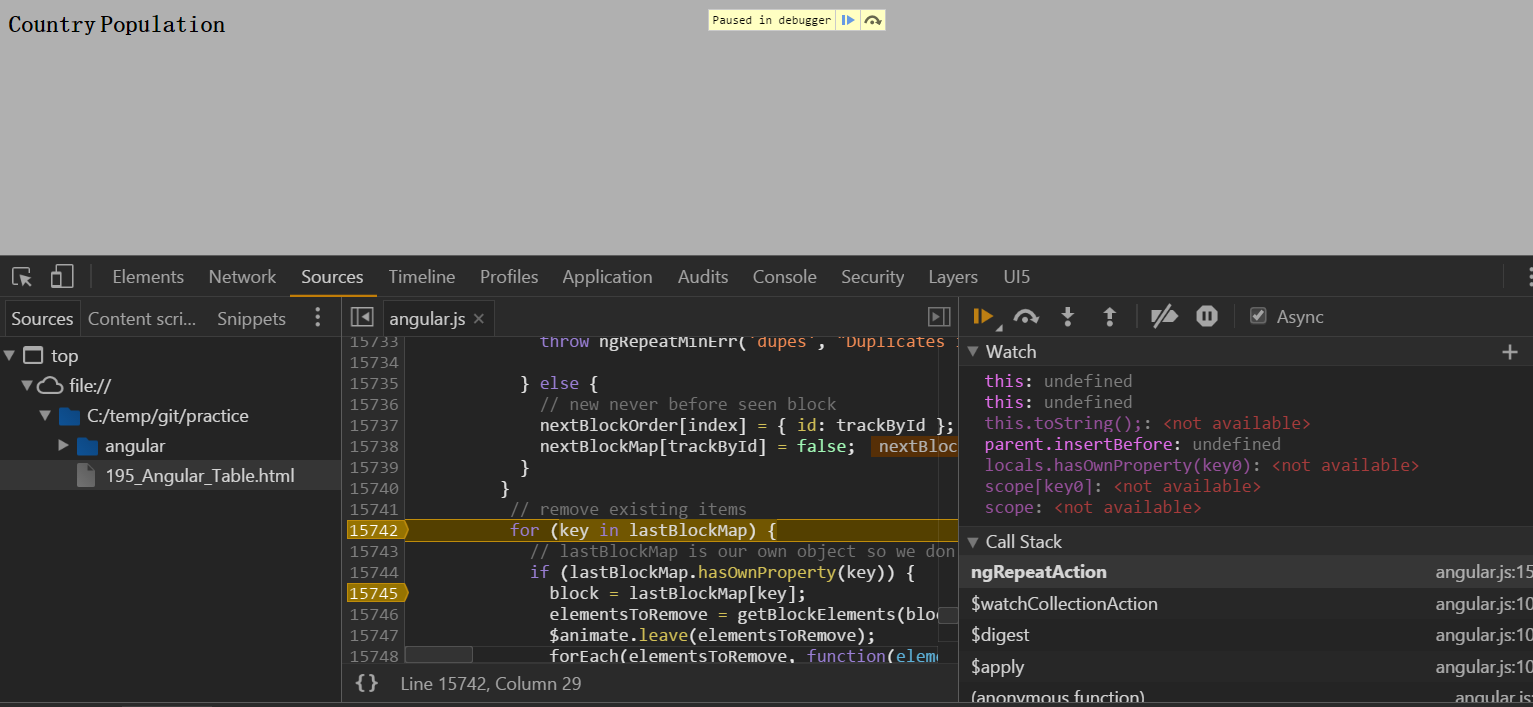Click the Population column header on page
1533x707 pixels.
(162, 25)
